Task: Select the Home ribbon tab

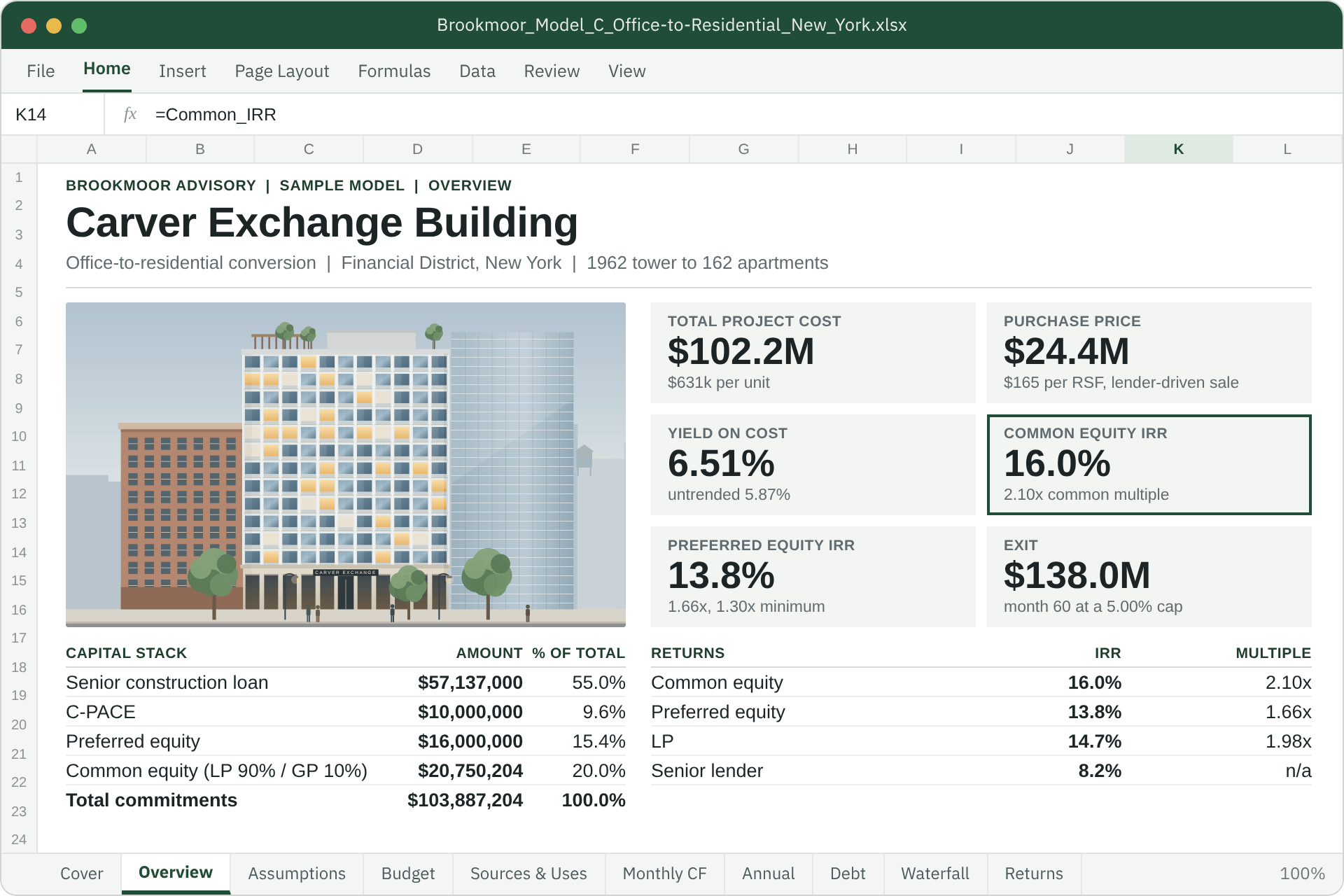Action: (x=107, y=69)
